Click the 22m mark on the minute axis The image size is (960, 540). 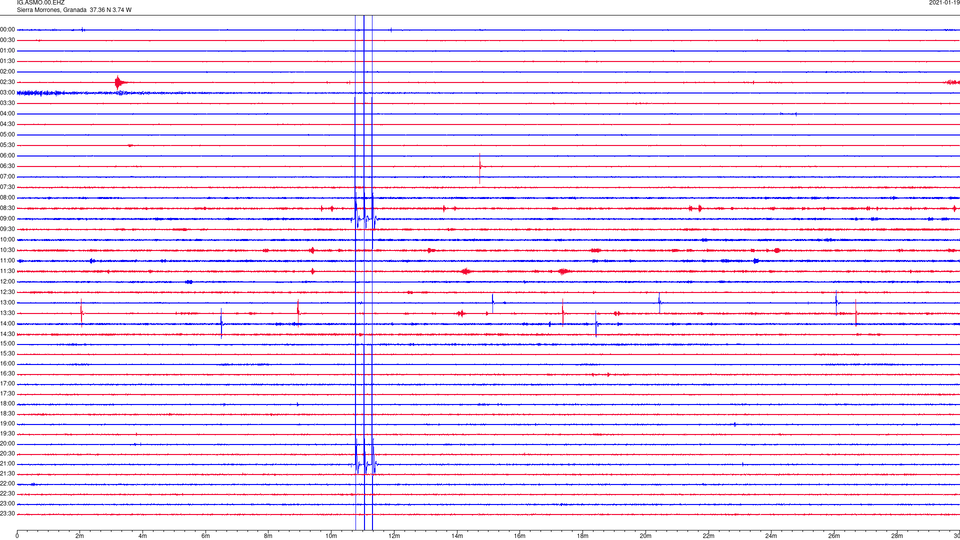708,536
